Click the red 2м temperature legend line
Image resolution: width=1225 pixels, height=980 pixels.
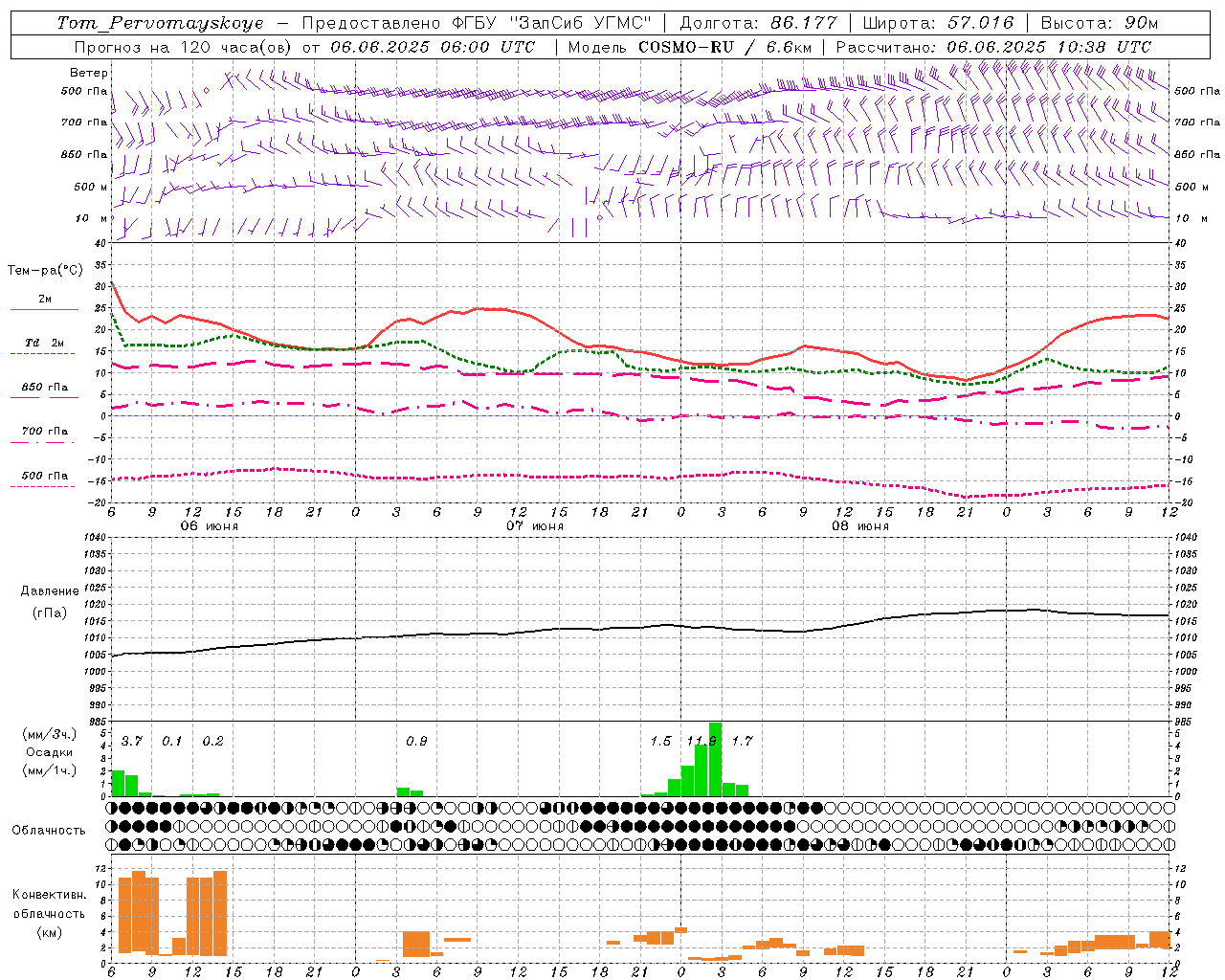(x=44, y=309)
